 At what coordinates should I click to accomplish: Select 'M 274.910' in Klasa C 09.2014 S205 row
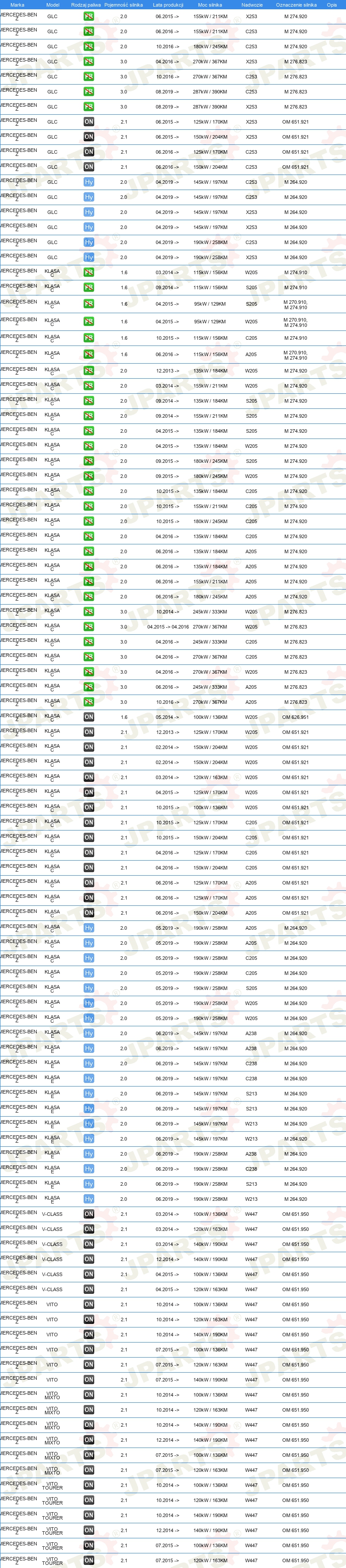(x=296, y=288)
